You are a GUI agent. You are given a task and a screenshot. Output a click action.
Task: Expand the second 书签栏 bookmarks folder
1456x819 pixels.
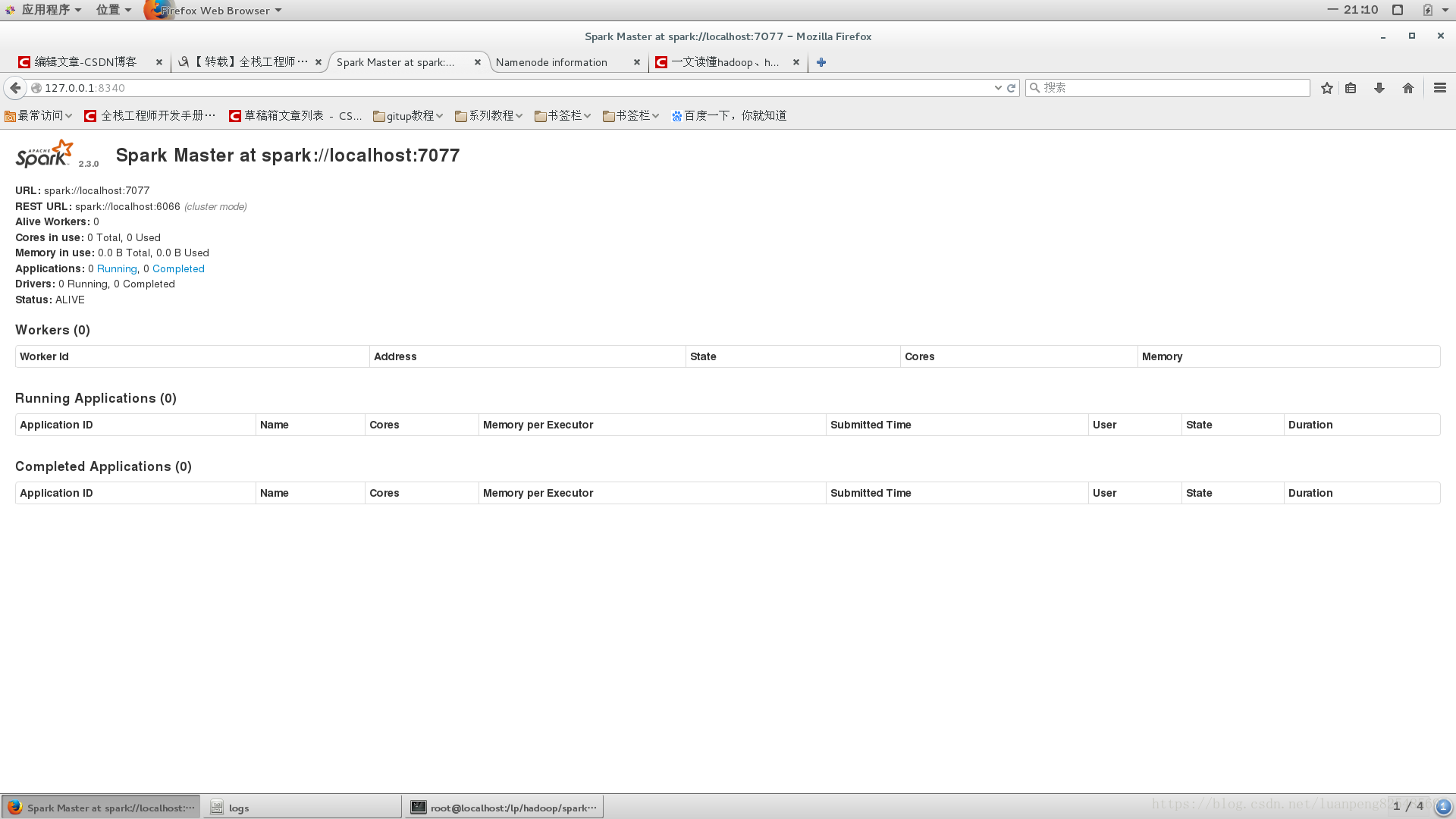click(x=631, y=116)
